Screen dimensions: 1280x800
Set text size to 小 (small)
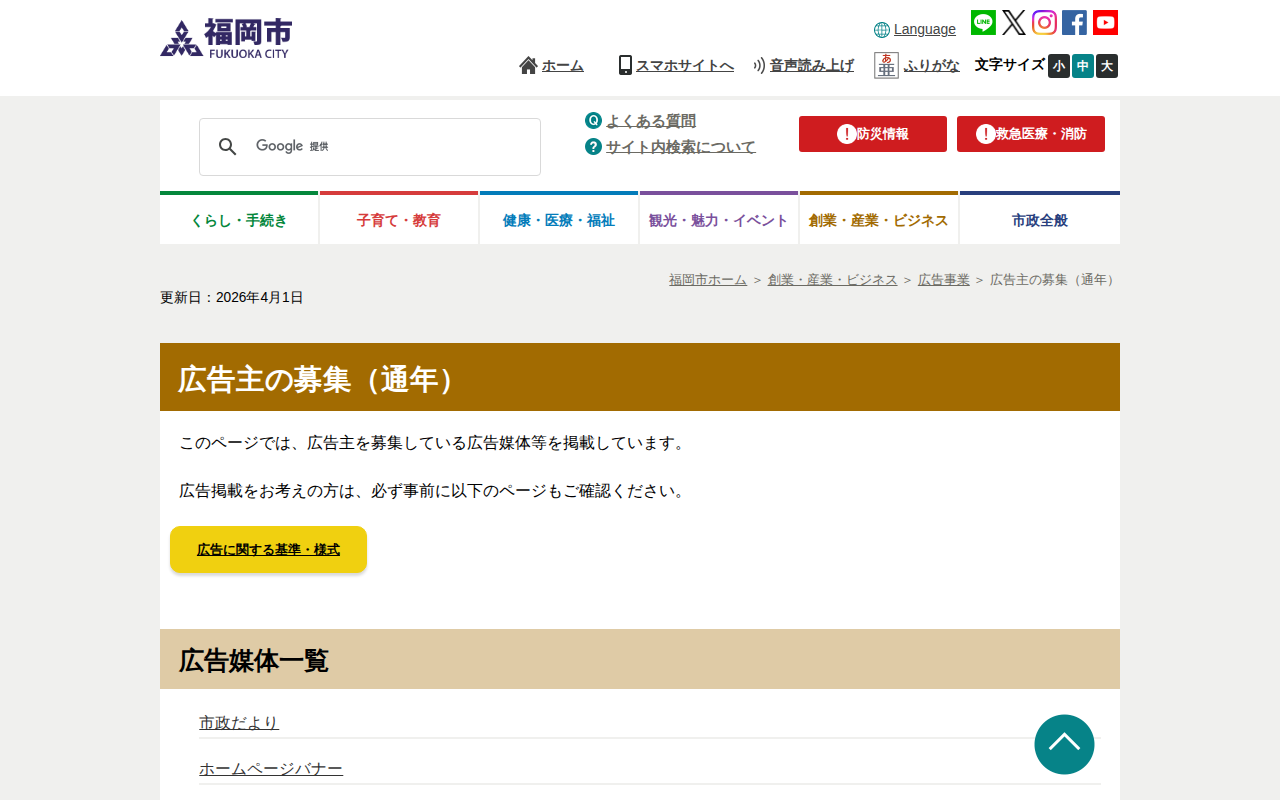[x=1058, y=66]
